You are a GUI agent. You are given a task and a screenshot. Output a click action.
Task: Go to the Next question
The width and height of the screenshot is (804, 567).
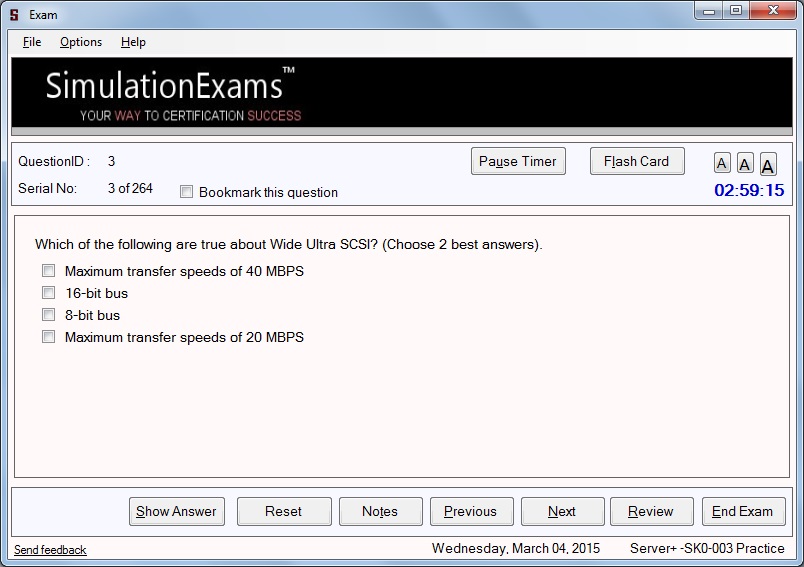click(562, 511)
